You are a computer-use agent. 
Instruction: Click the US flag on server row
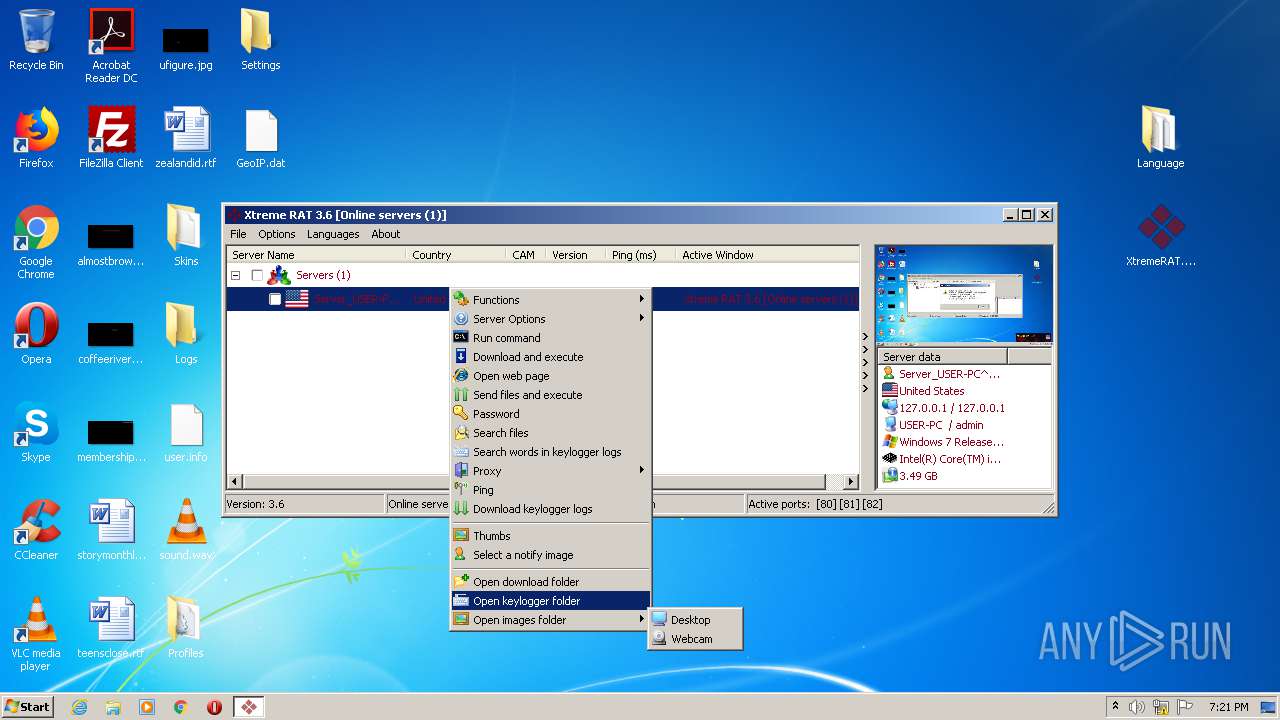pos(297,299)
